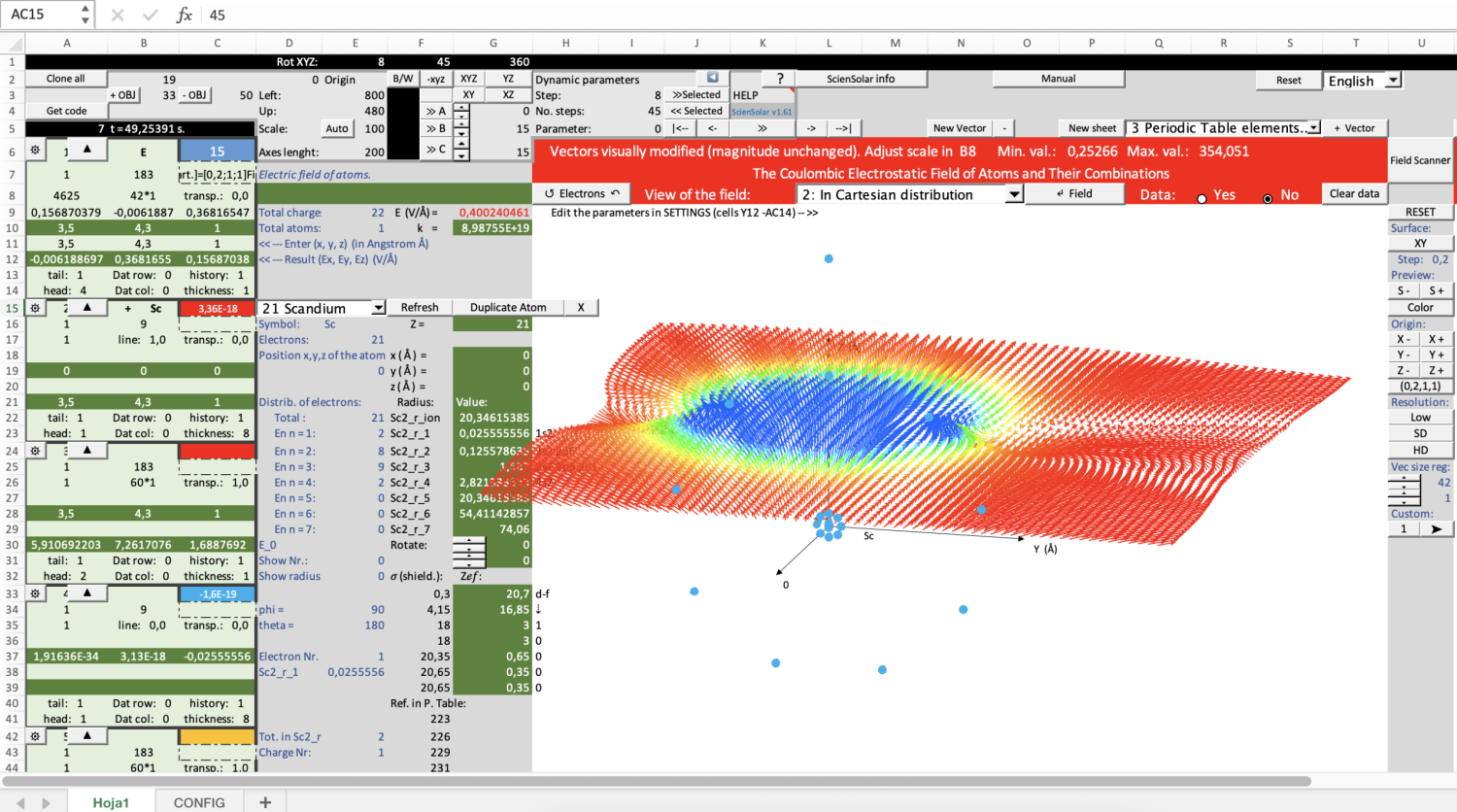Open the 21 Scandium element dropdown
1457x812 pixels.
click(378, 308)
